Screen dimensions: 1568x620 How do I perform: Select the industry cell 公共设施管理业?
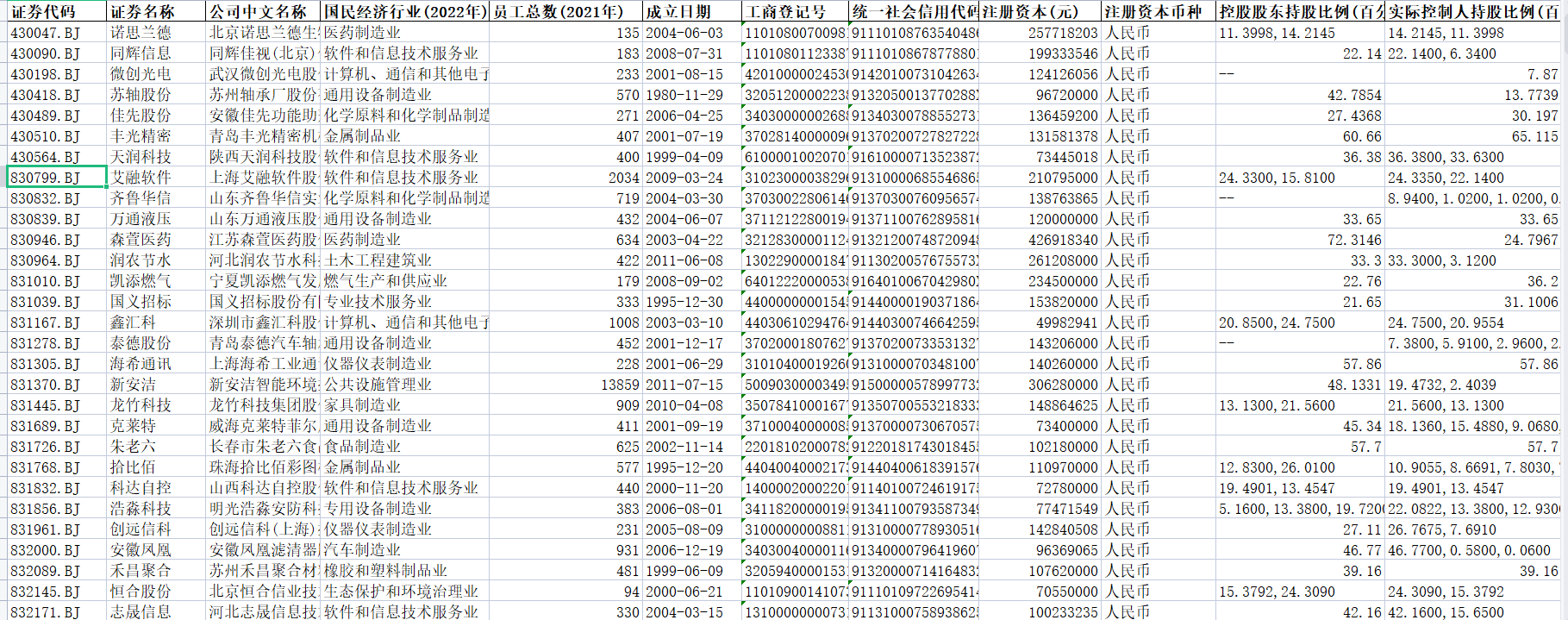coord(404,385)
